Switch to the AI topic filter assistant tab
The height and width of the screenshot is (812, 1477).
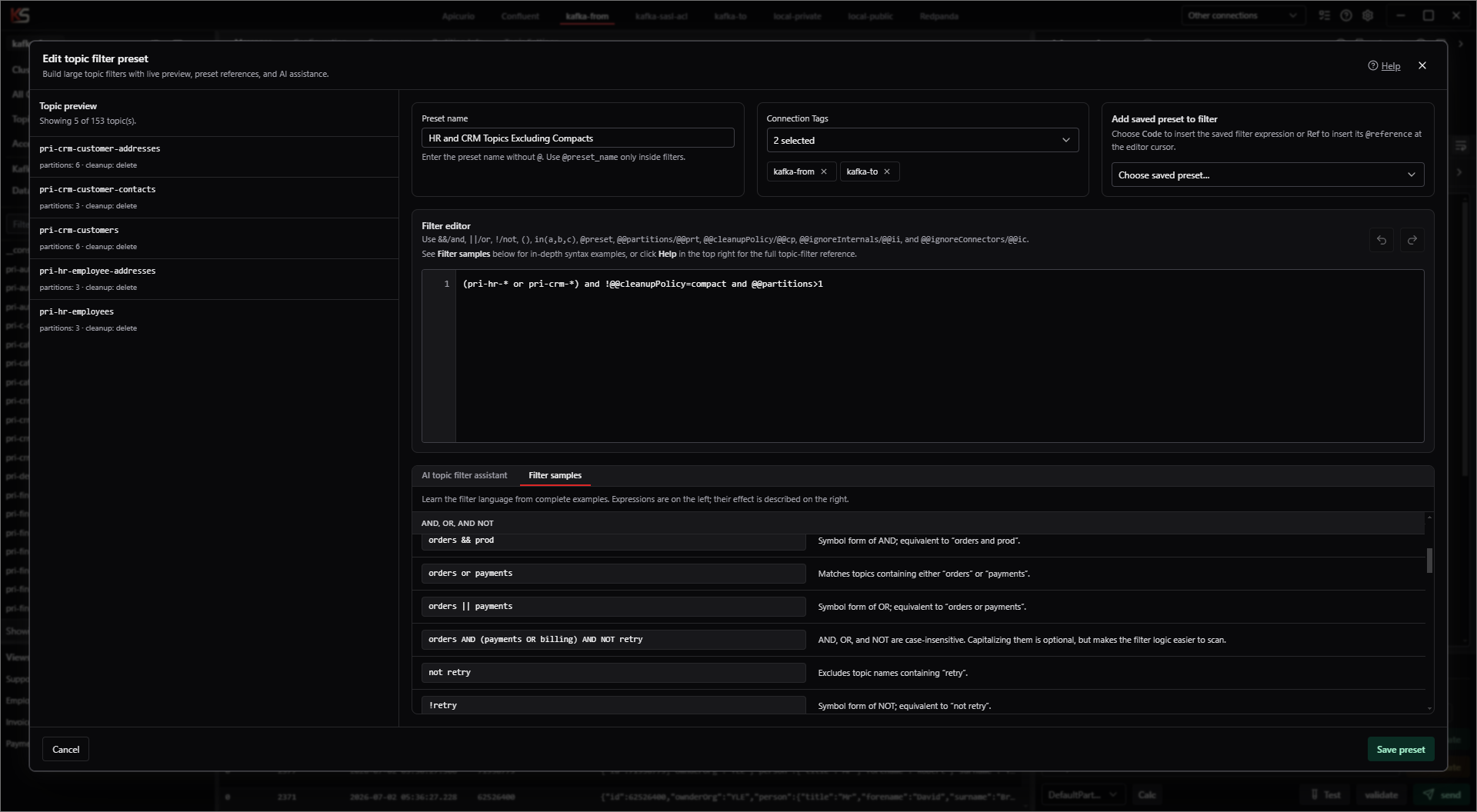(464, 475)
